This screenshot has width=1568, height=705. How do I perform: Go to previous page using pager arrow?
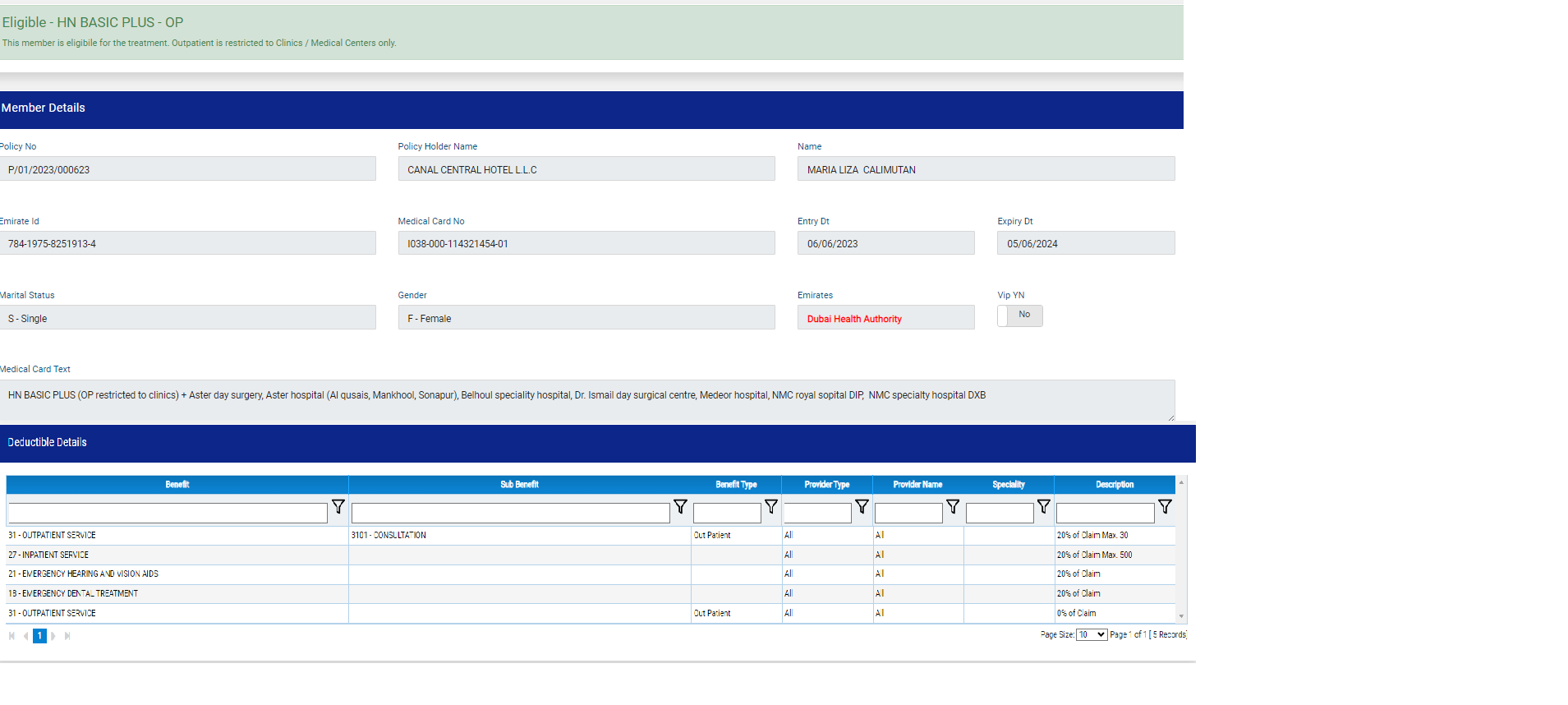pos(25,636)
